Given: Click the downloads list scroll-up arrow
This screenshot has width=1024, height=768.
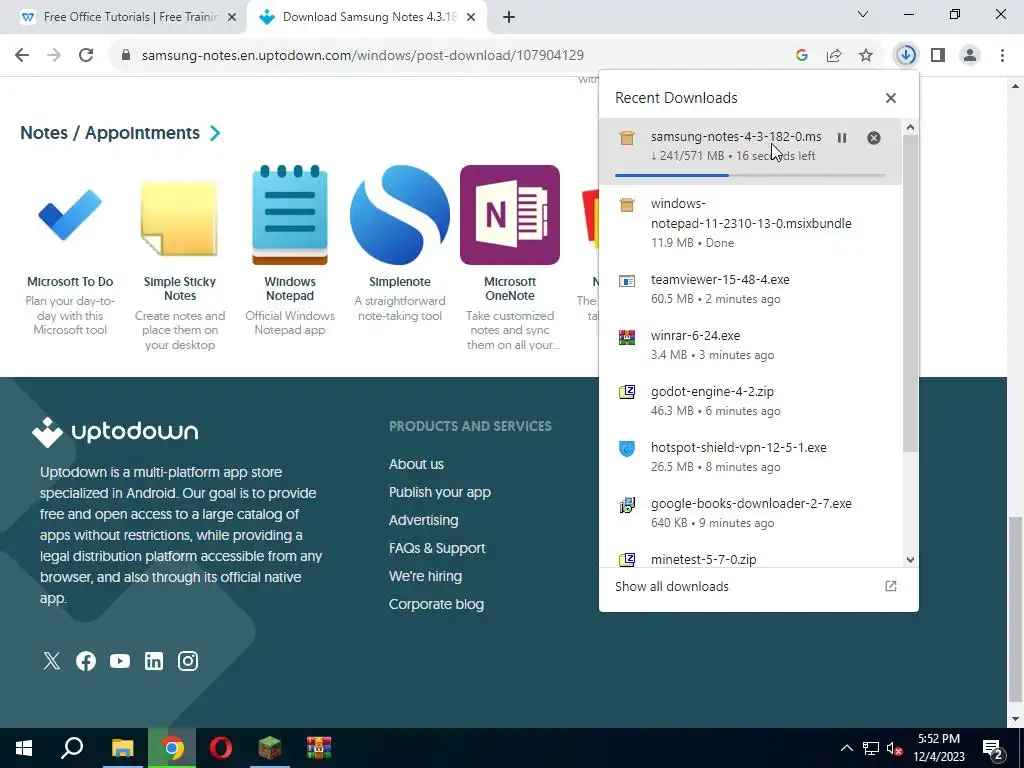Looking at the screenshot, I should (x=910, y=128).
